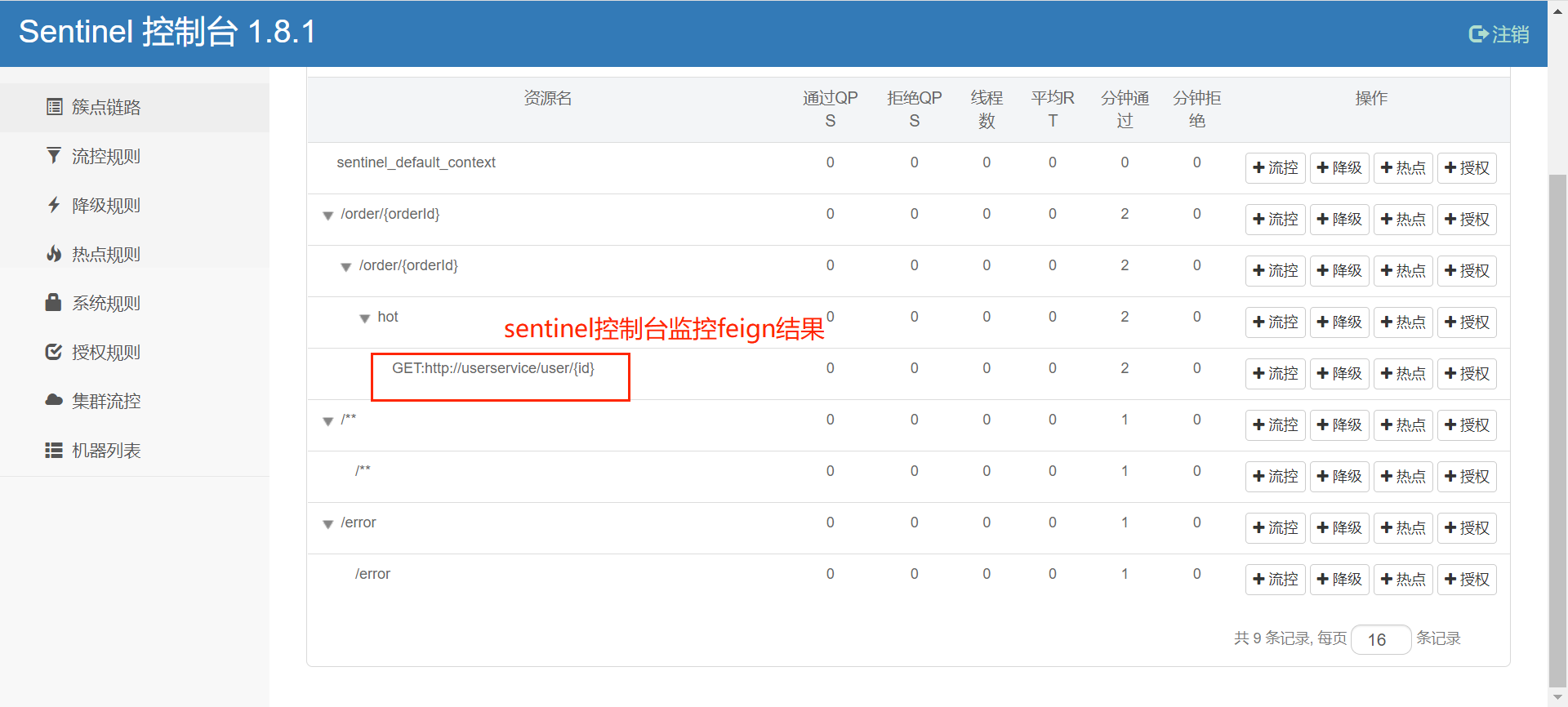
Task: Open the 集群流控 sidebar menu
Action: point(135,401)
